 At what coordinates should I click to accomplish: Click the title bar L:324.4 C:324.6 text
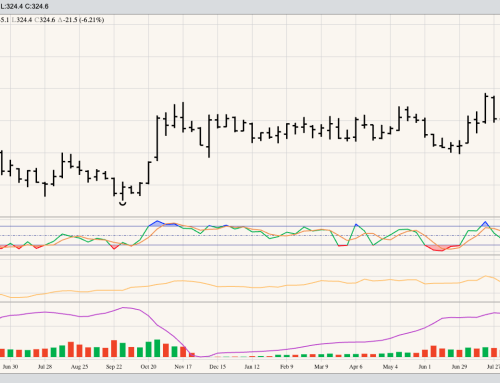(x=24, y=6)
